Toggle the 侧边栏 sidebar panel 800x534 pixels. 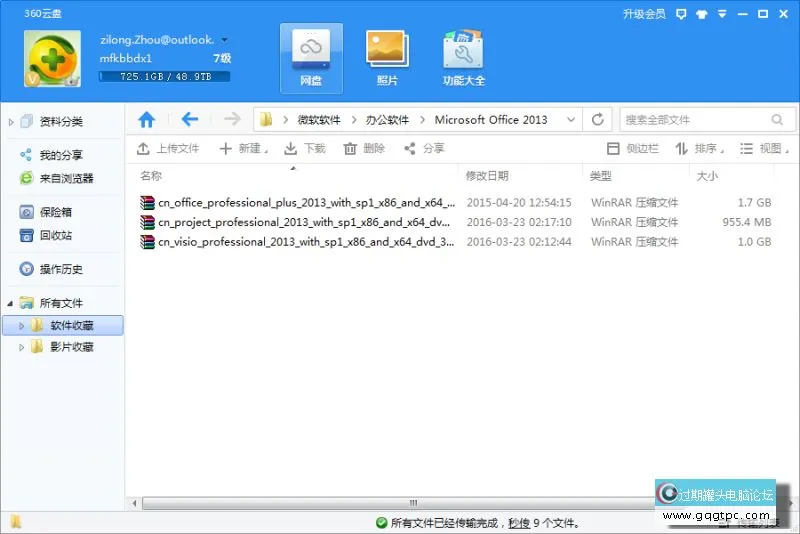point(633,148)
